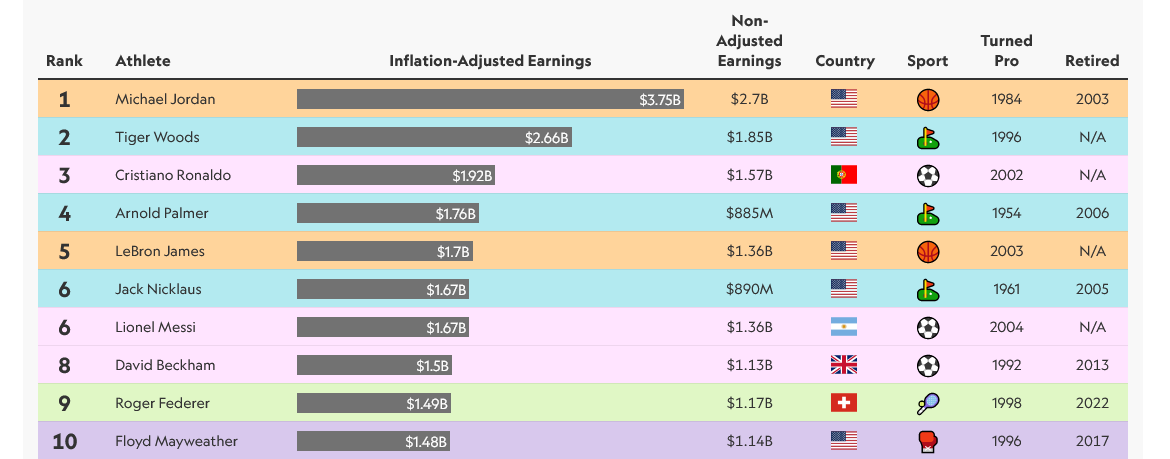Click the boxing glove icon for Floyd Mayweather

(x=928, y=442)
